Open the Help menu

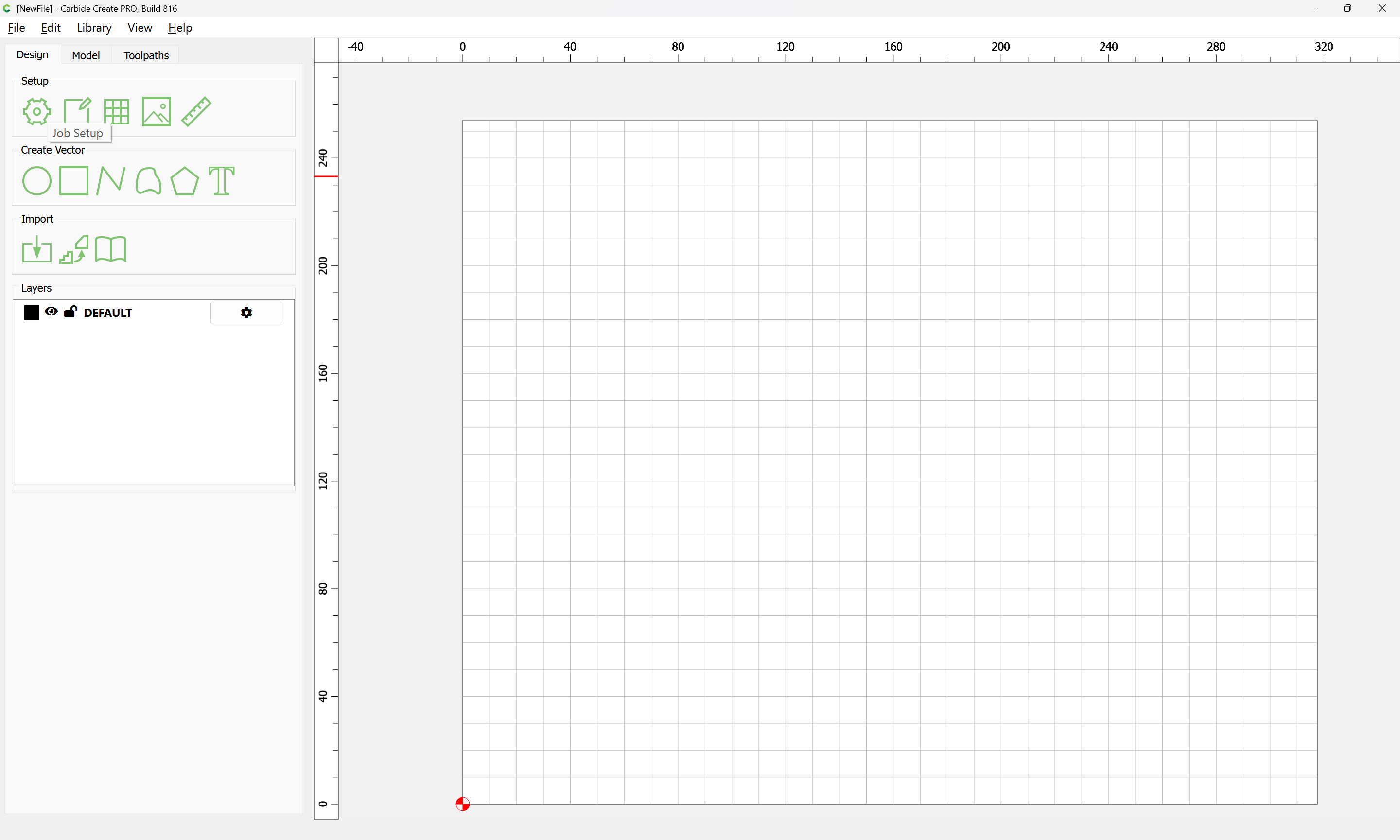pyautogui.click(x=180, y=28)
